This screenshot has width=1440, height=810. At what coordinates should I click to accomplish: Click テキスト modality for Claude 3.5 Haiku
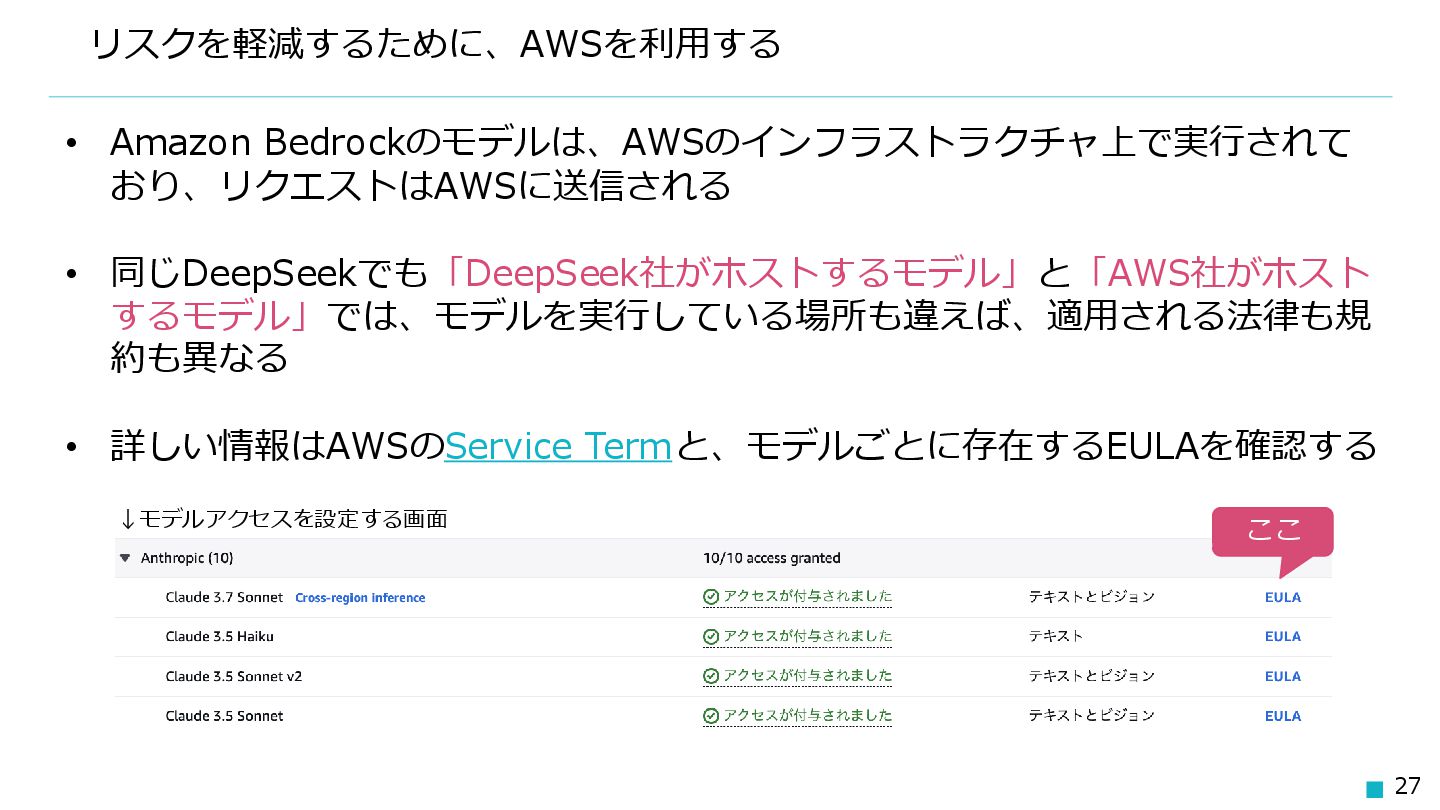point(1056,637)
